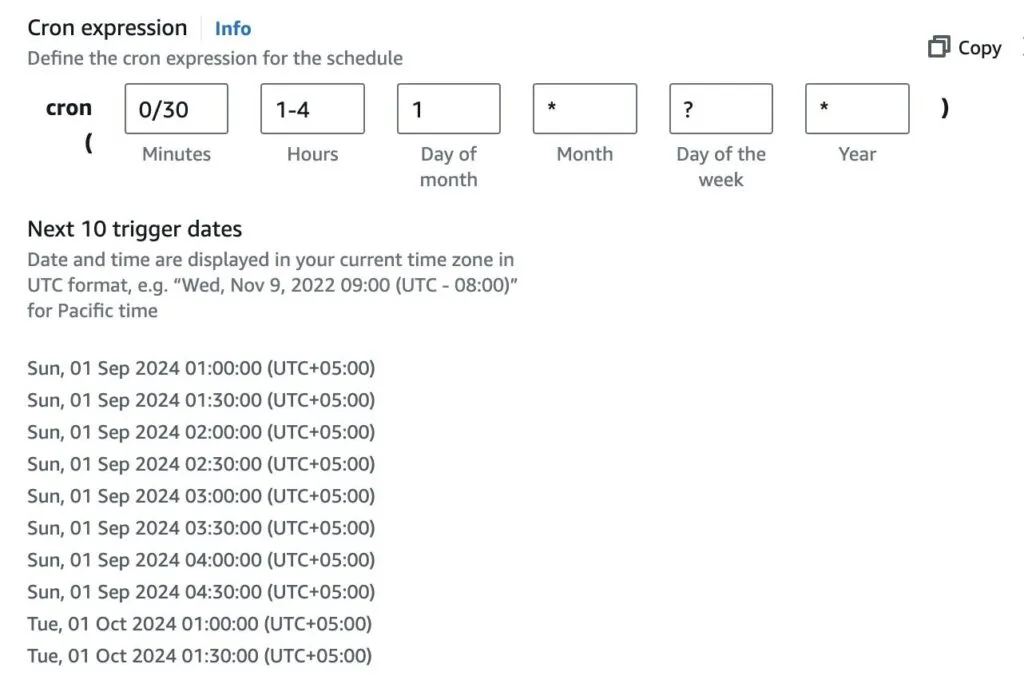Viewport: 1024px width, 684px height.
Task: Click the cron ( opening parenthesis label
Action: tap(90, 143)
